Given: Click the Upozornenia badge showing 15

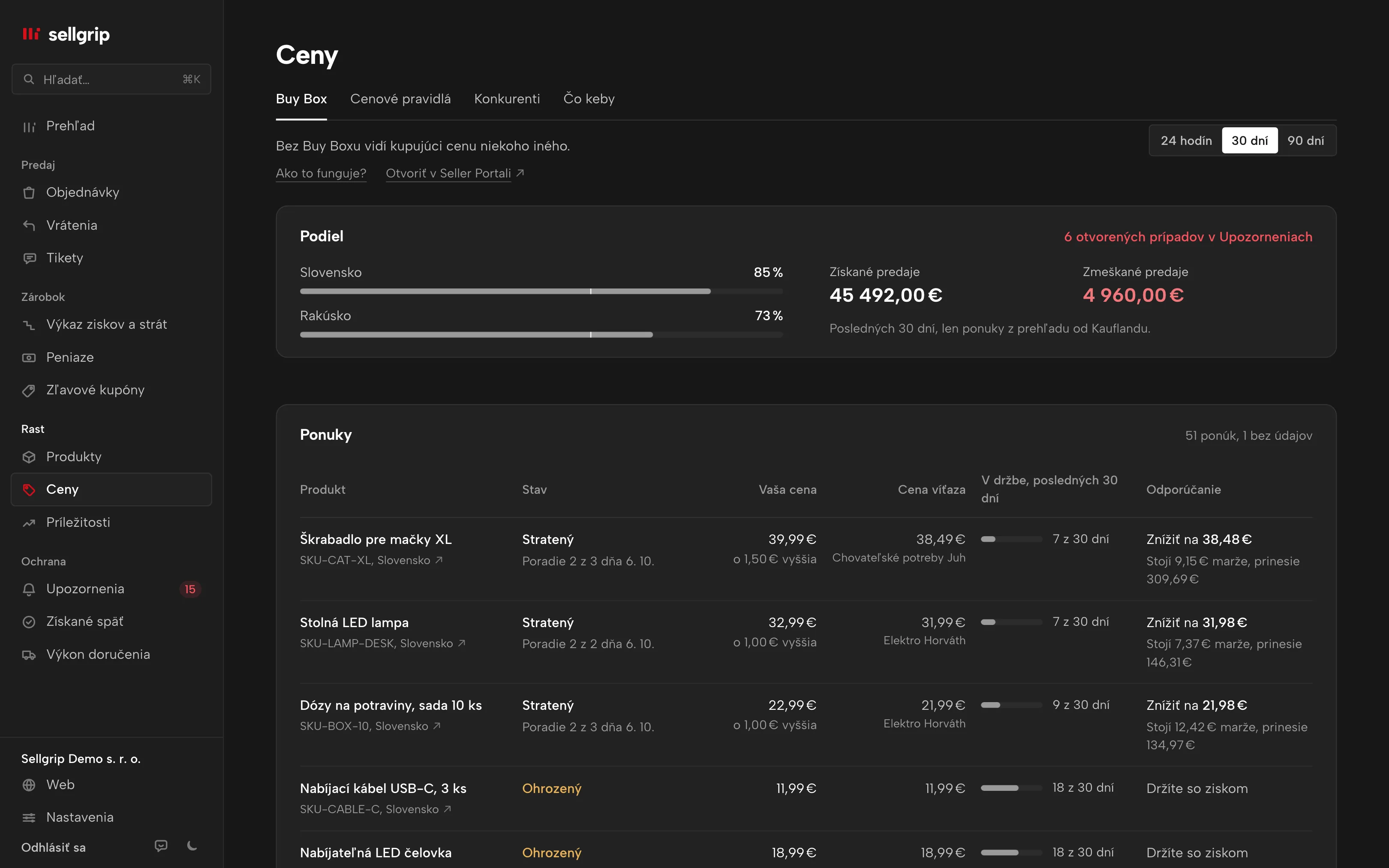Looking at the screenshot, I should pos(190,589).
